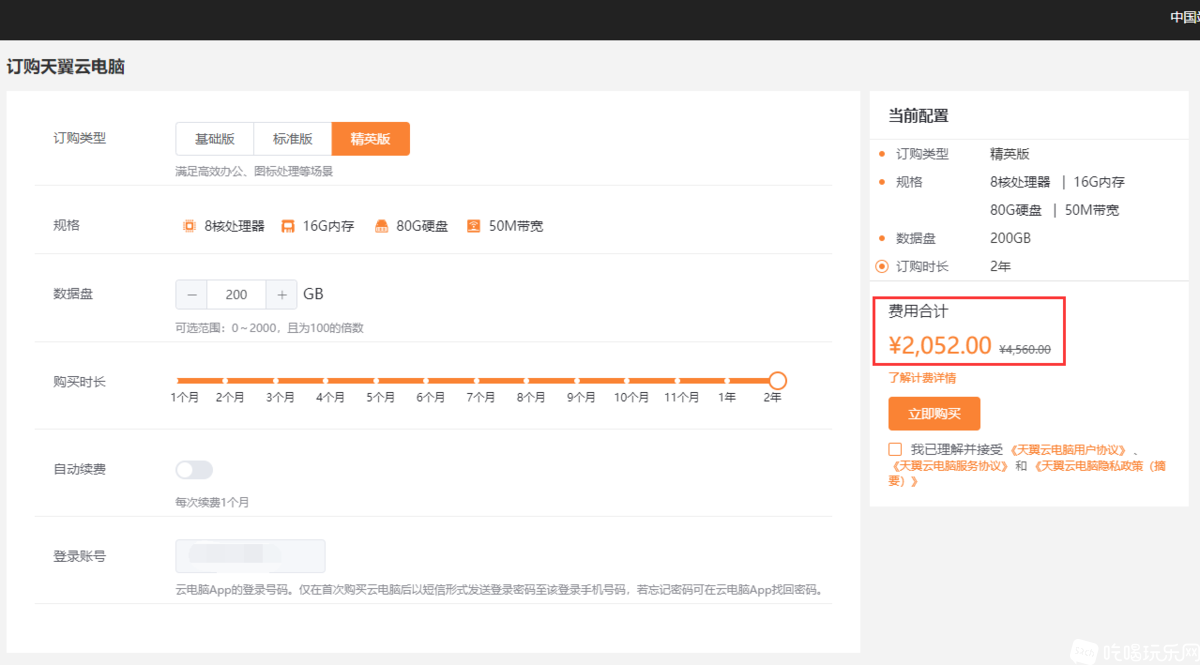Click the 80G硬盘 | 50M带宽 summary line
Image resolution: width=1200 pixels, height=665 pixels.
tap(1054, 210)
